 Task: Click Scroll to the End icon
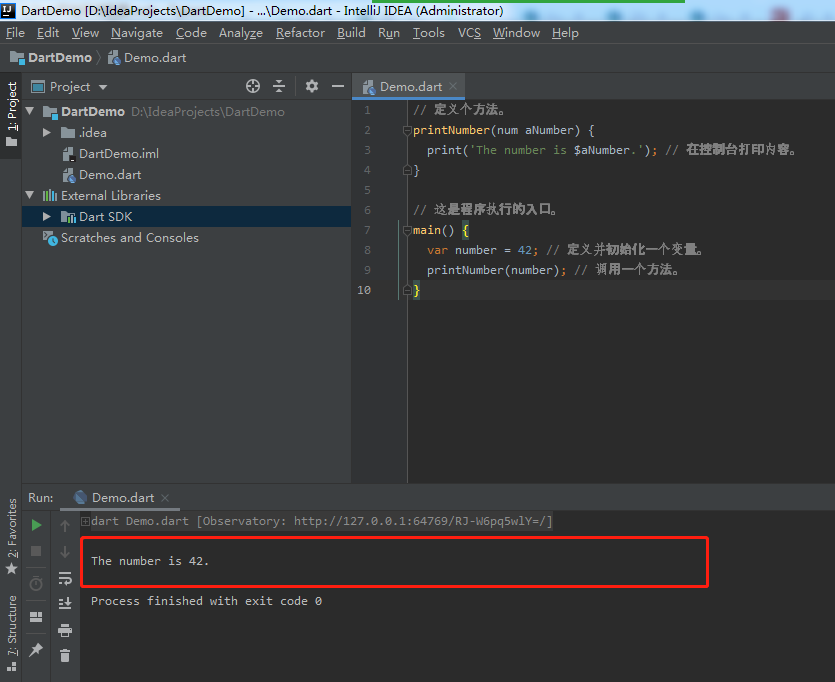click(x=65, y=603)
